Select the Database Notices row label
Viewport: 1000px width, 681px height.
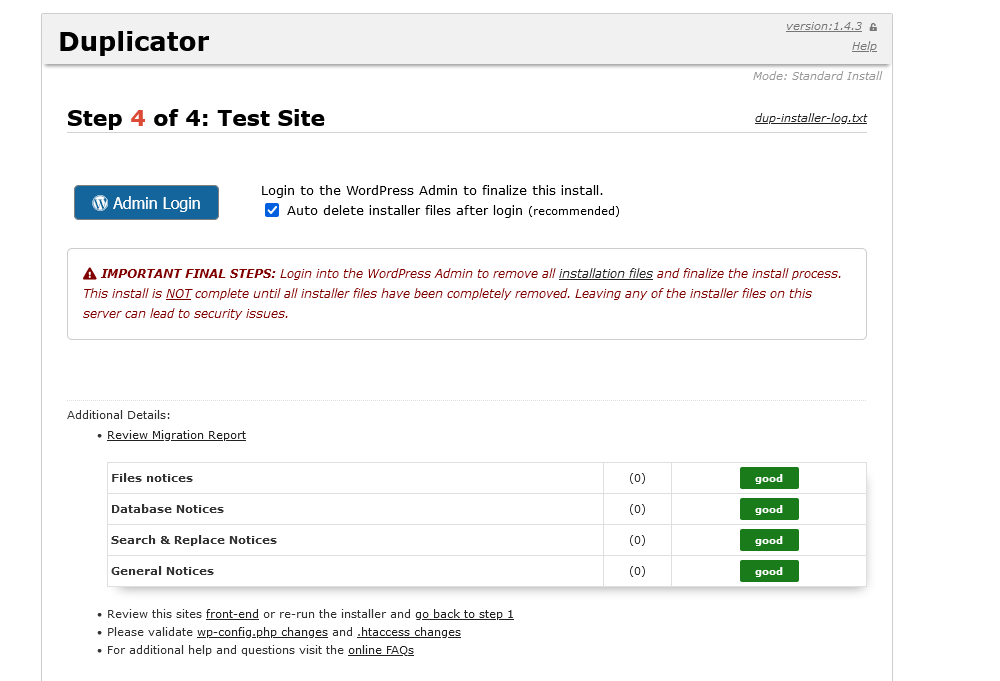(x=168, y=509)
